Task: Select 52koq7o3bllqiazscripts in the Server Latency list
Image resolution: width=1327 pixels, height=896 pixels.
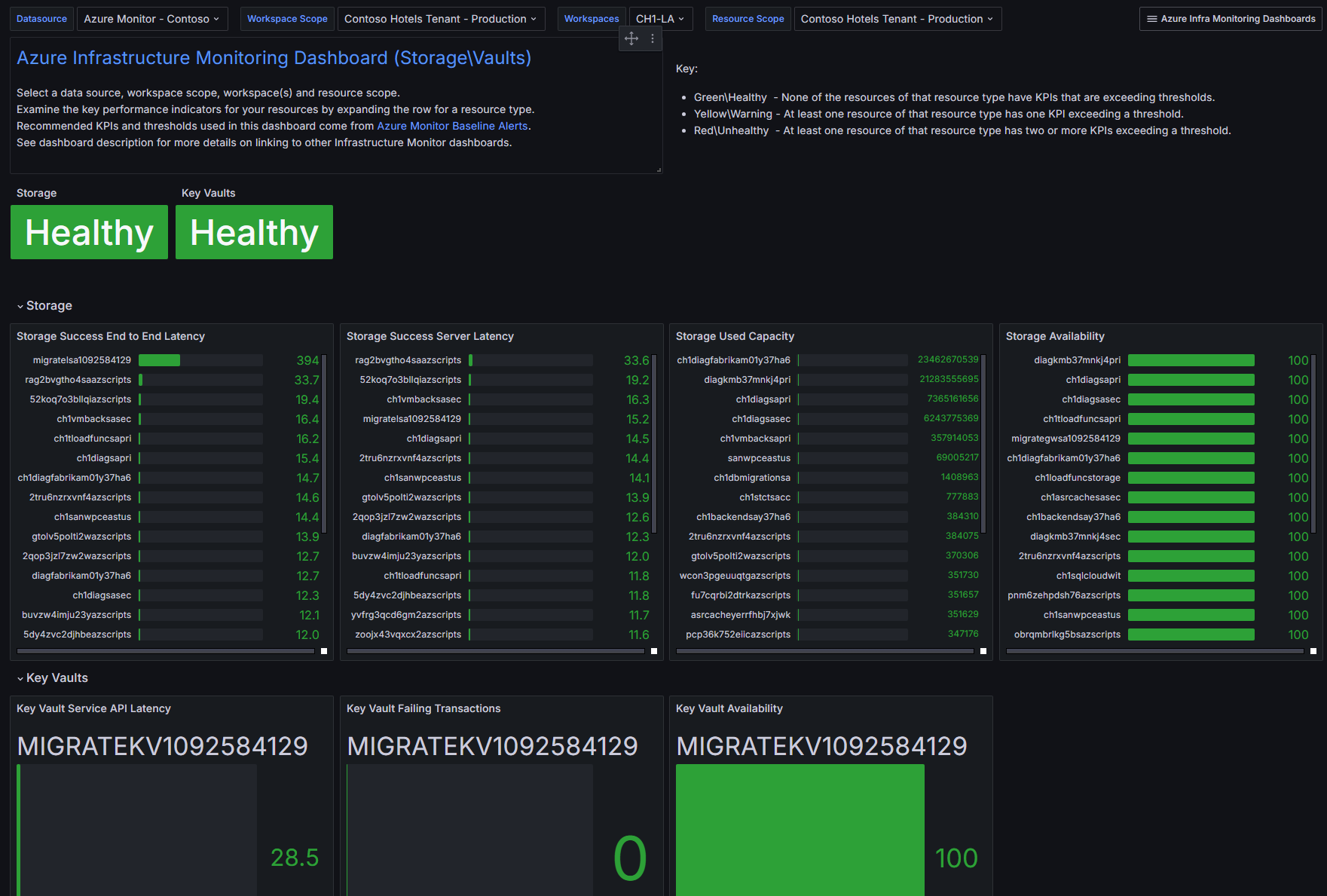Action: [x=410, y=380]
